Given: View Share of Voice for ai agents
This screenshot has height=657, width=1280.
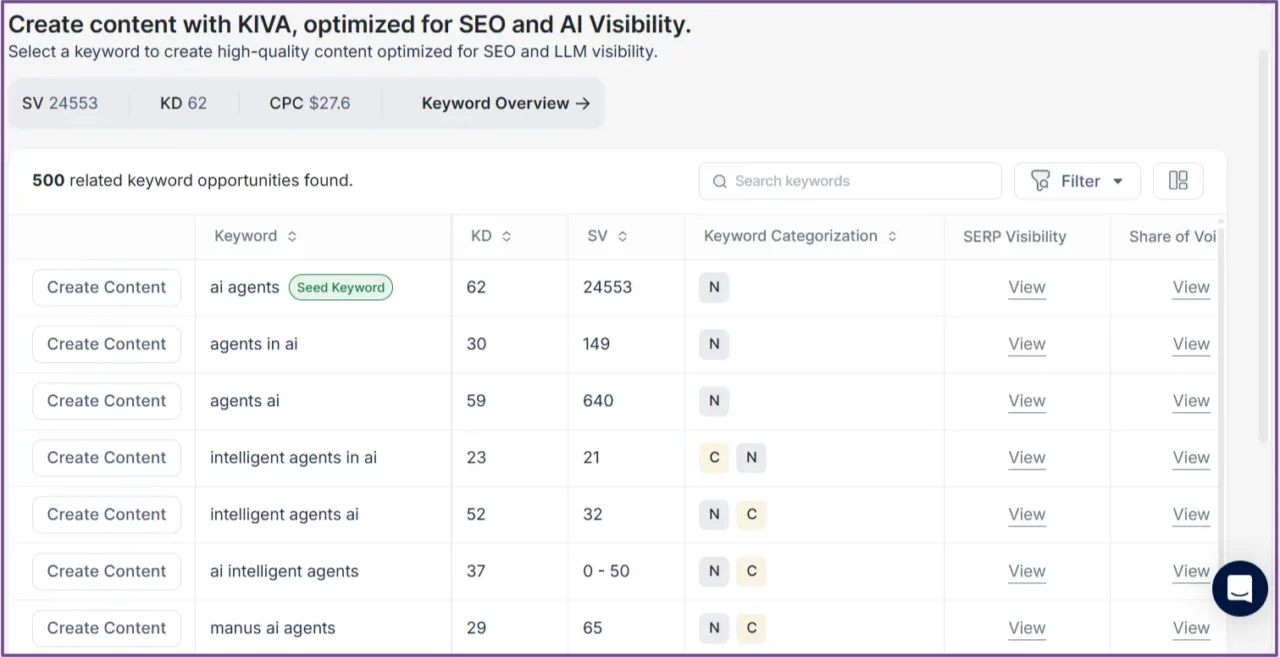Looking at the screenshot, I should tap(1190, 287).
